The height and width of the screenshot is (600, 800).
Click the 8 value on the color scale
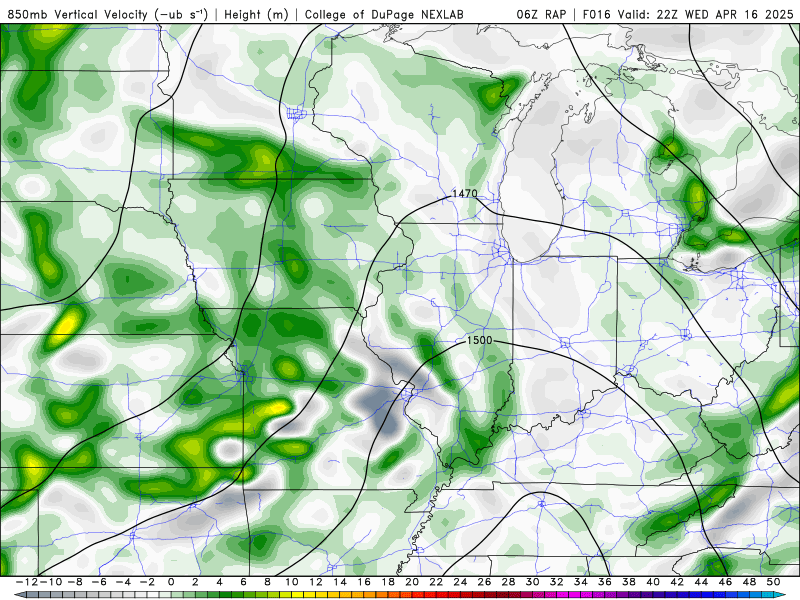(x=267, y=582)
